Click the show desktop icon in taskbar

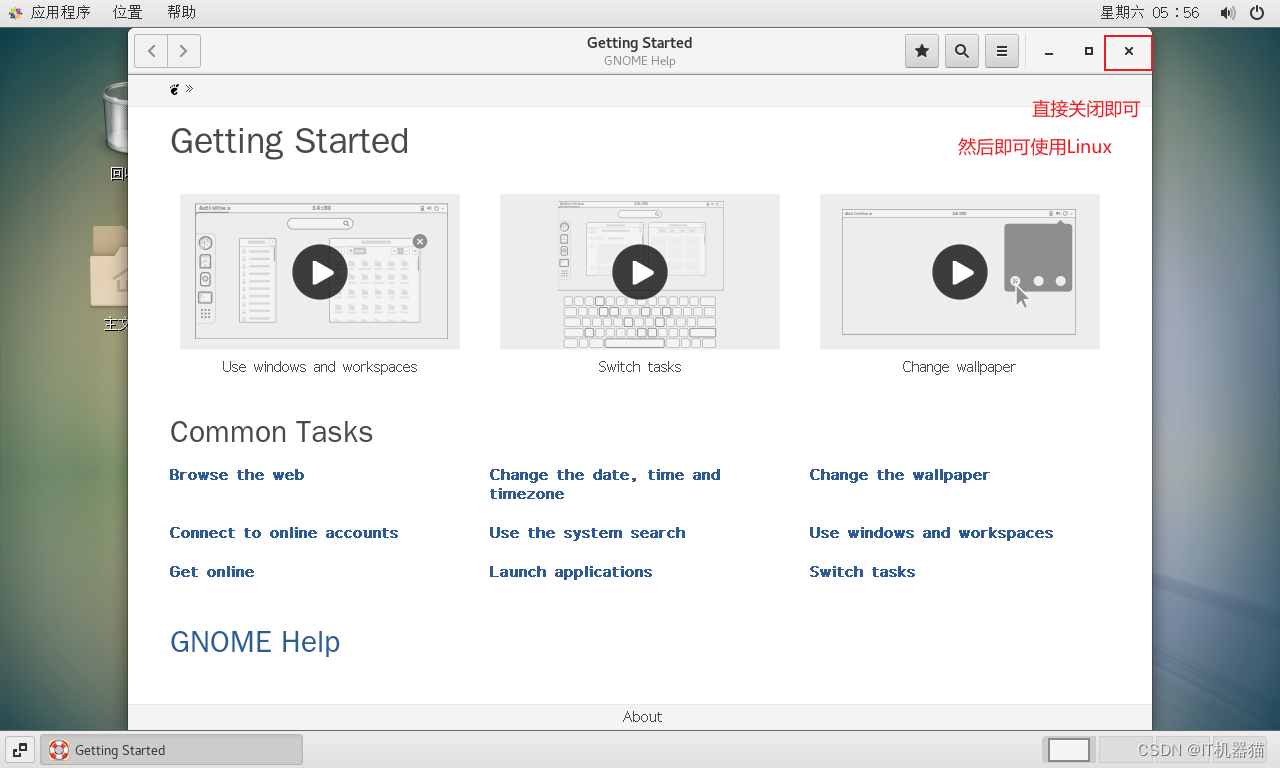(x=19, y=750)
